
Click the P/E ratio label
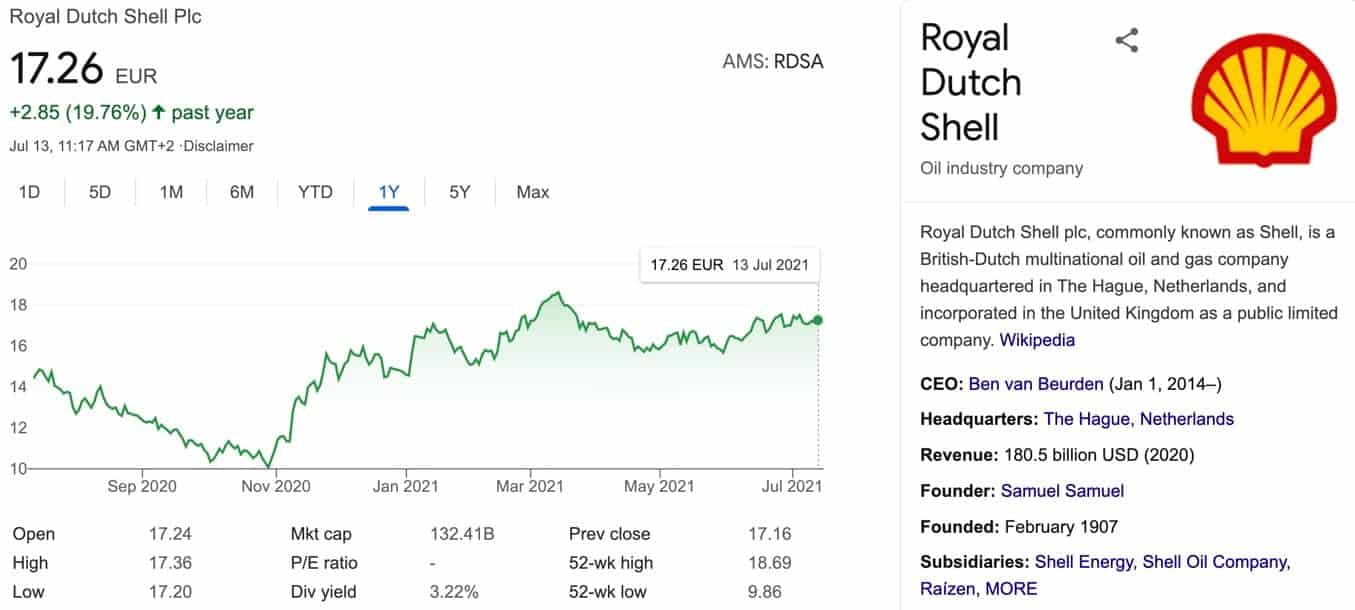point(324,563)
